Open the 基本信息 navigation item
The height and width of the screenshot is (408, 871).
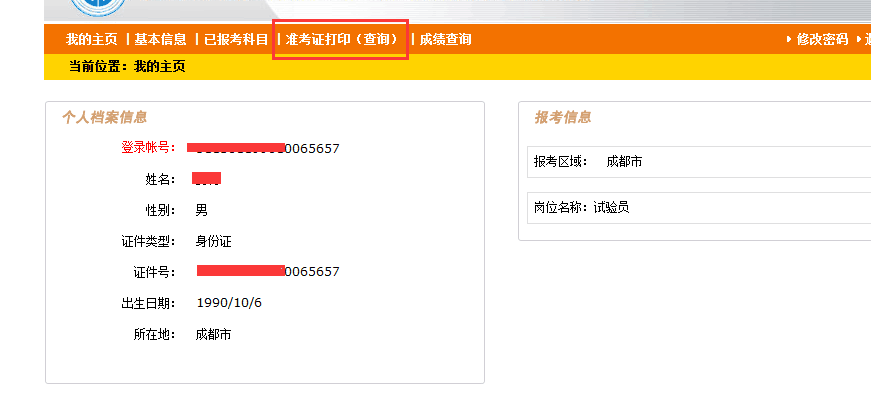pyautogui.click(x=161, y=39)
